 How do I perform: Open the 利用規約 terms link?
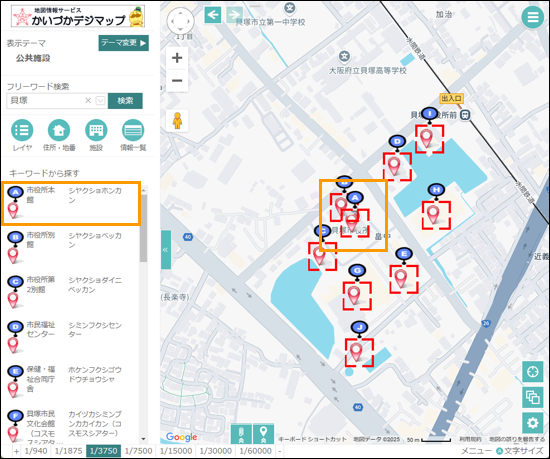point(470,439)
